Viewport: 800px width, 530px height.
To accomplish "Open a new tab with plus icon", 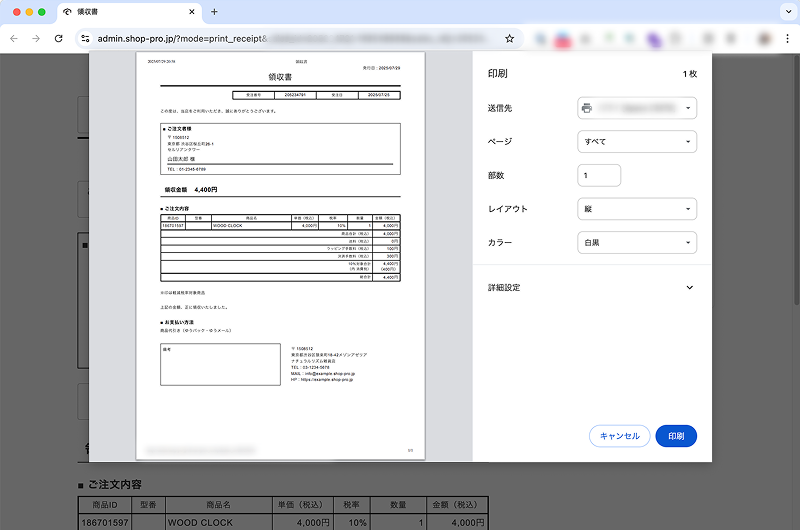I will [214, 12].
